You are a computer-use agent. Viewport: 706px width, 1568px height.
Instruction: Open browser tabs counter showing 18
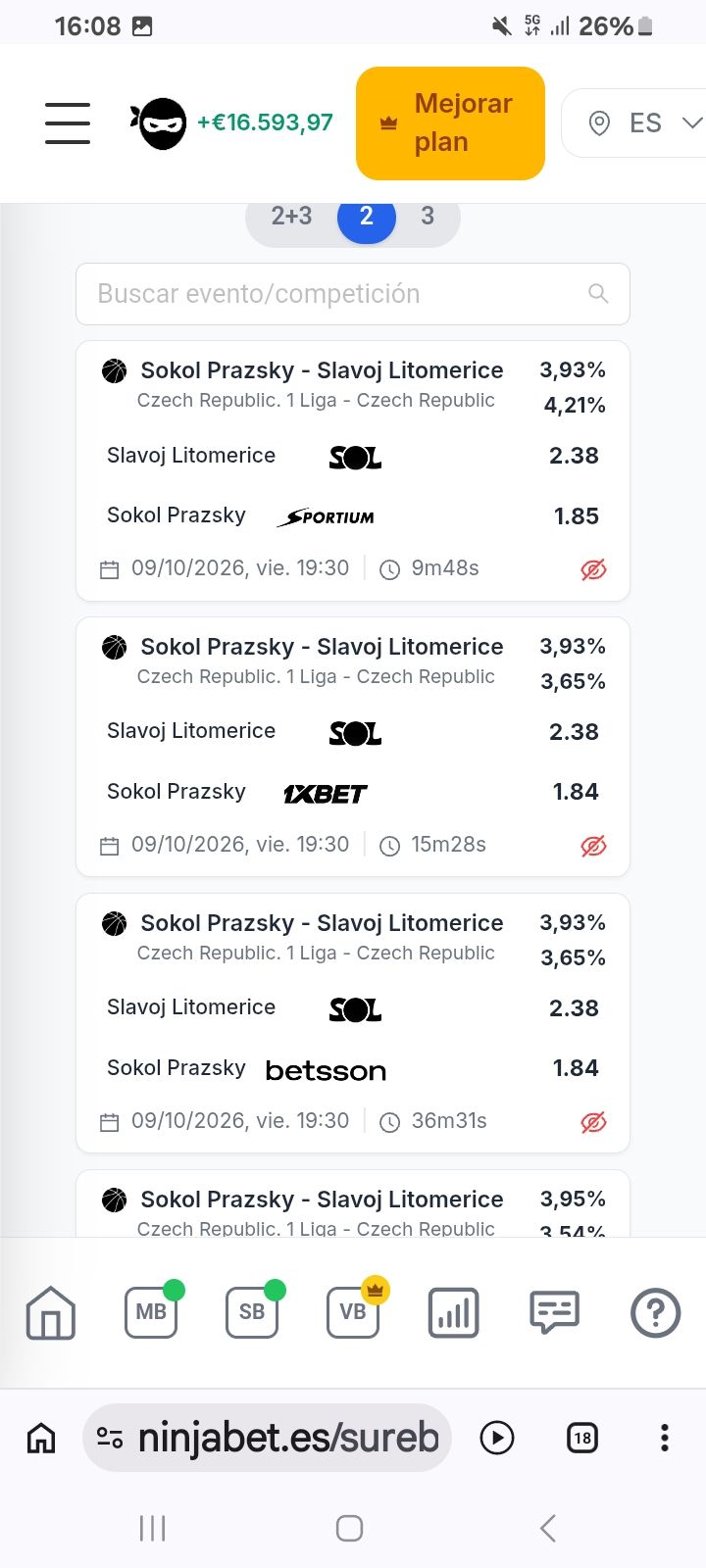click(x=582, y=1438)
